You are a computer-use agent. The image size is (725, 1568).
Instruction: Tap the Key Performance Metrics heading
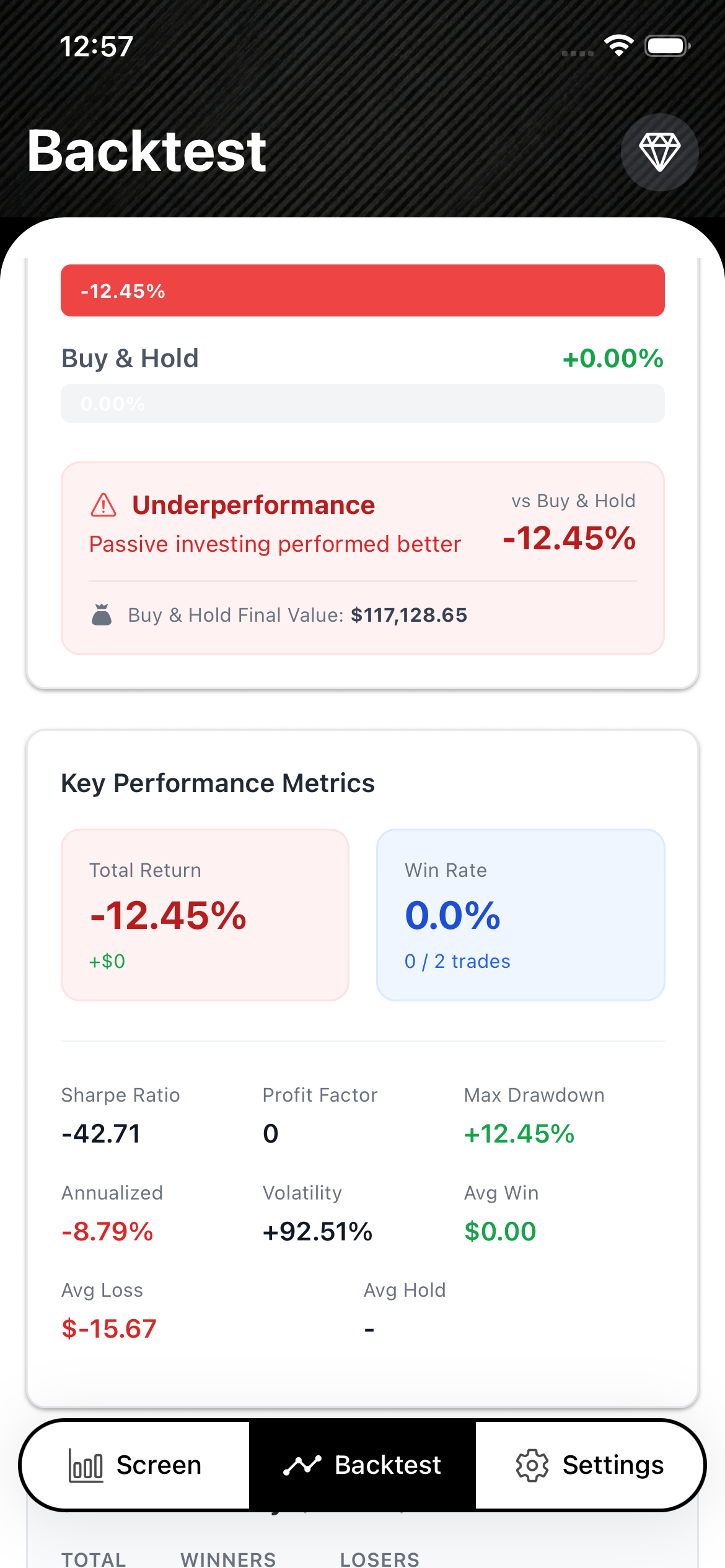[217, 783]
